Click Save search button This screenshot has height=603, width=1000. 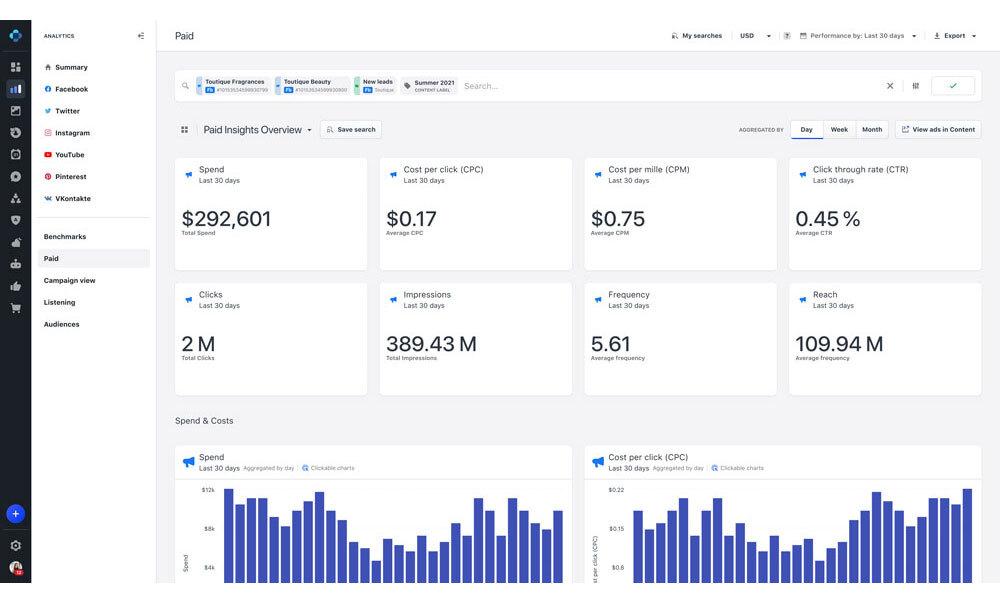tap(351, 129)
